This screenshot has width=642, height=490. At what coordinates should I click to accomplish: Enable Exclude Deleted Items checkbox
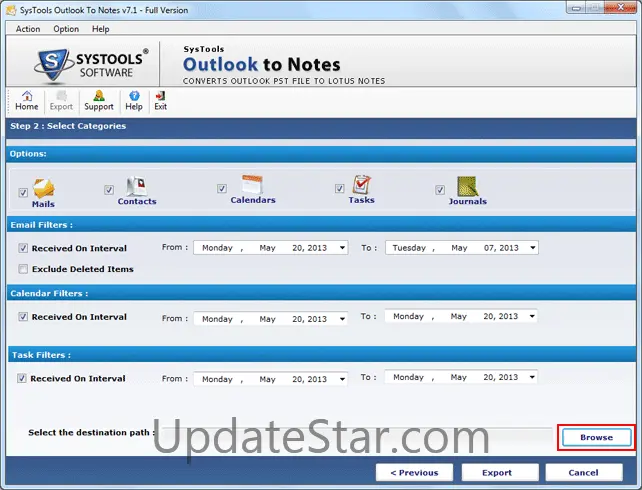tap(23, 269)
